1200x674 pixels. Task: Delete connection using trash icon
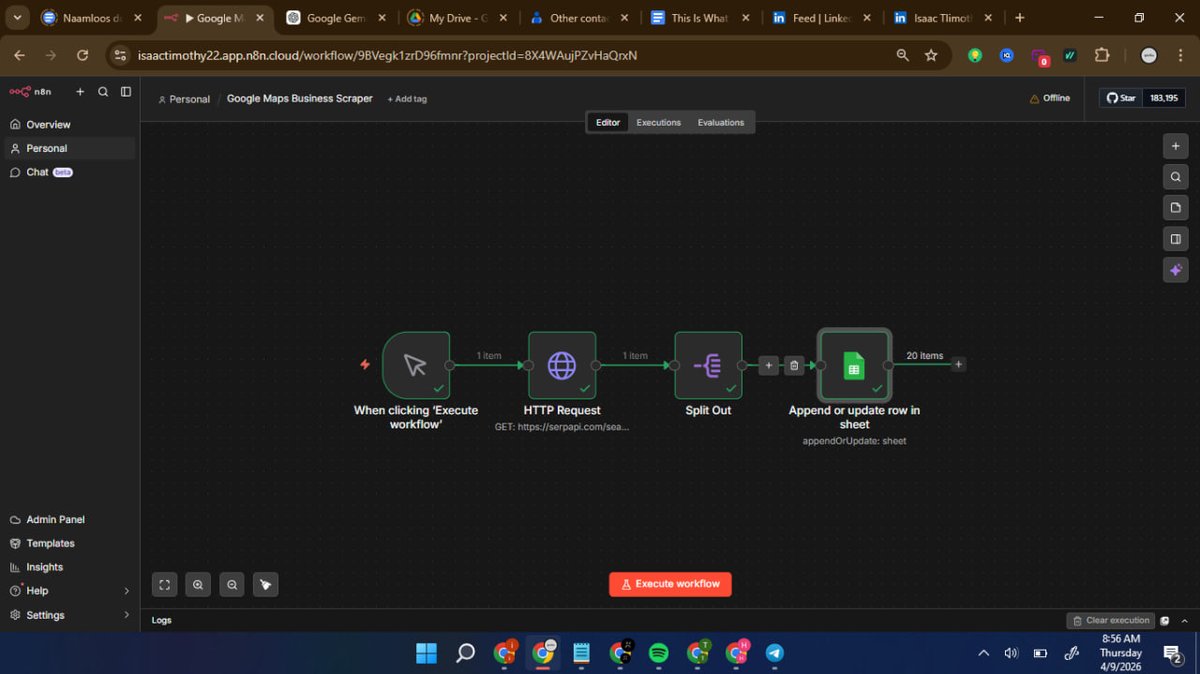[794, 365]
